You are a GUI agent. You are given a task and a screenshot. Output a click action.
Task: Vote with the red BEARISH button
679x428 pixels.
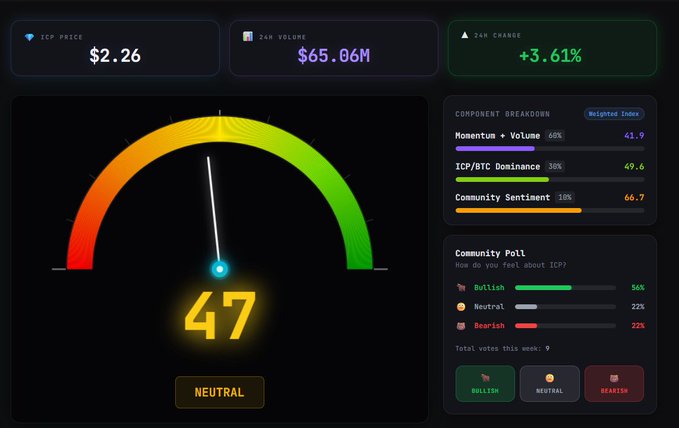coord(614,383)
